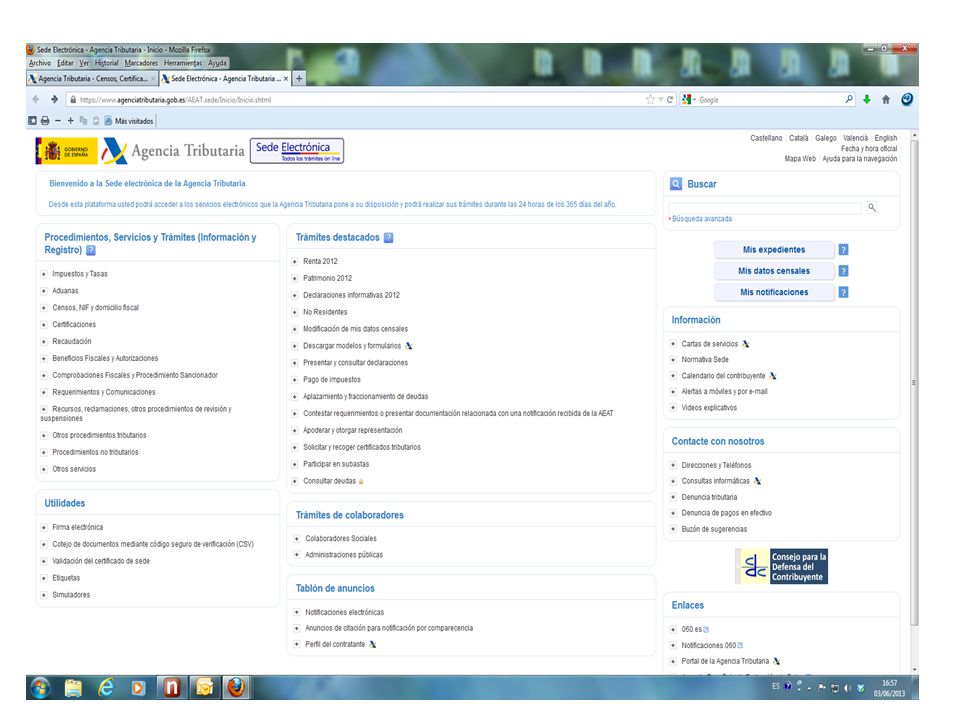Switch to Agencia Tributaria - Censos, Certifica... tab
The height and width of the screenshot is (720, 960).
92,78
